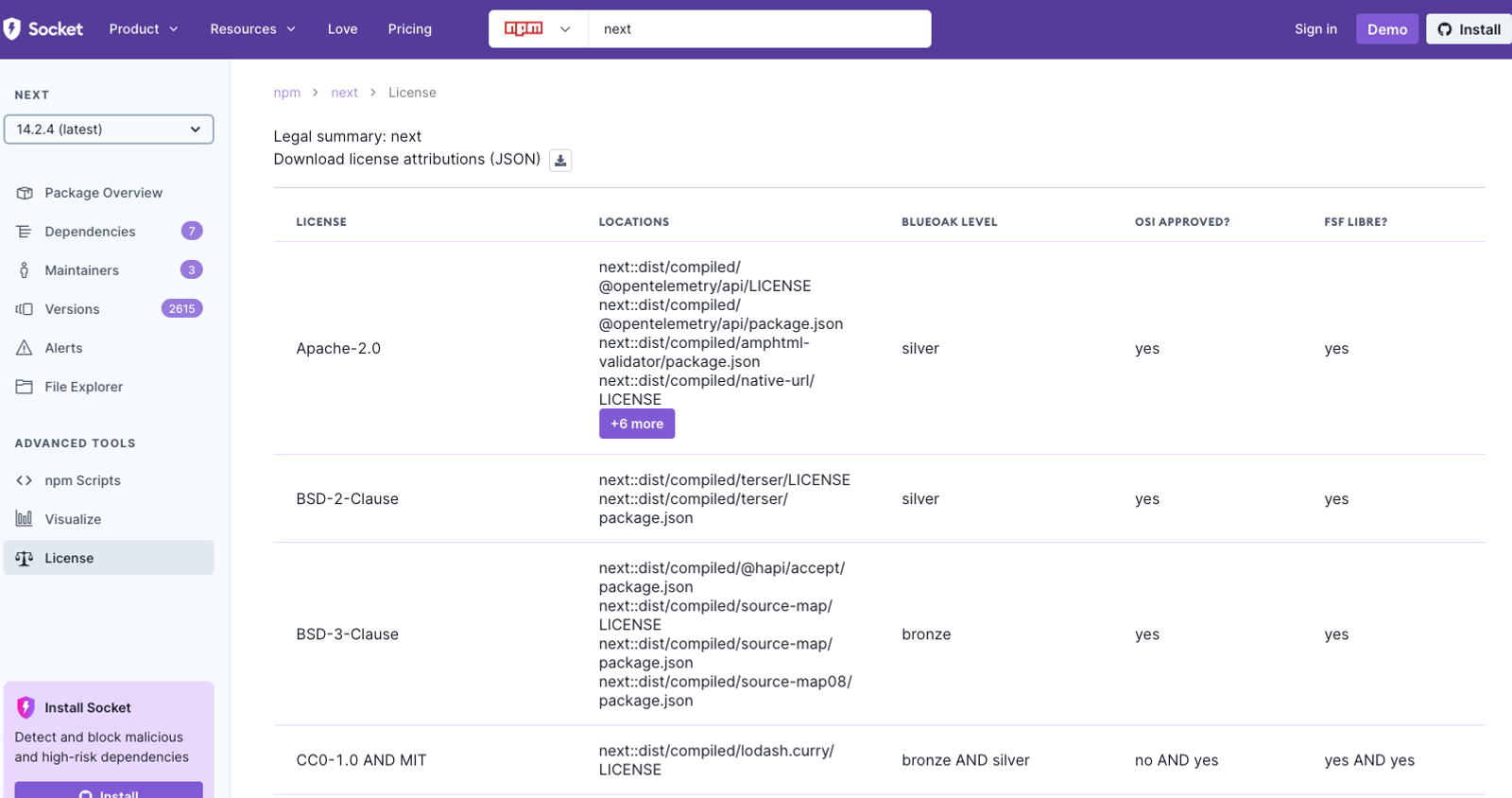This screenshot has width=1512, height=798.
Task: Click the Socket wordmark home link
Action: [x=56, y=29]
